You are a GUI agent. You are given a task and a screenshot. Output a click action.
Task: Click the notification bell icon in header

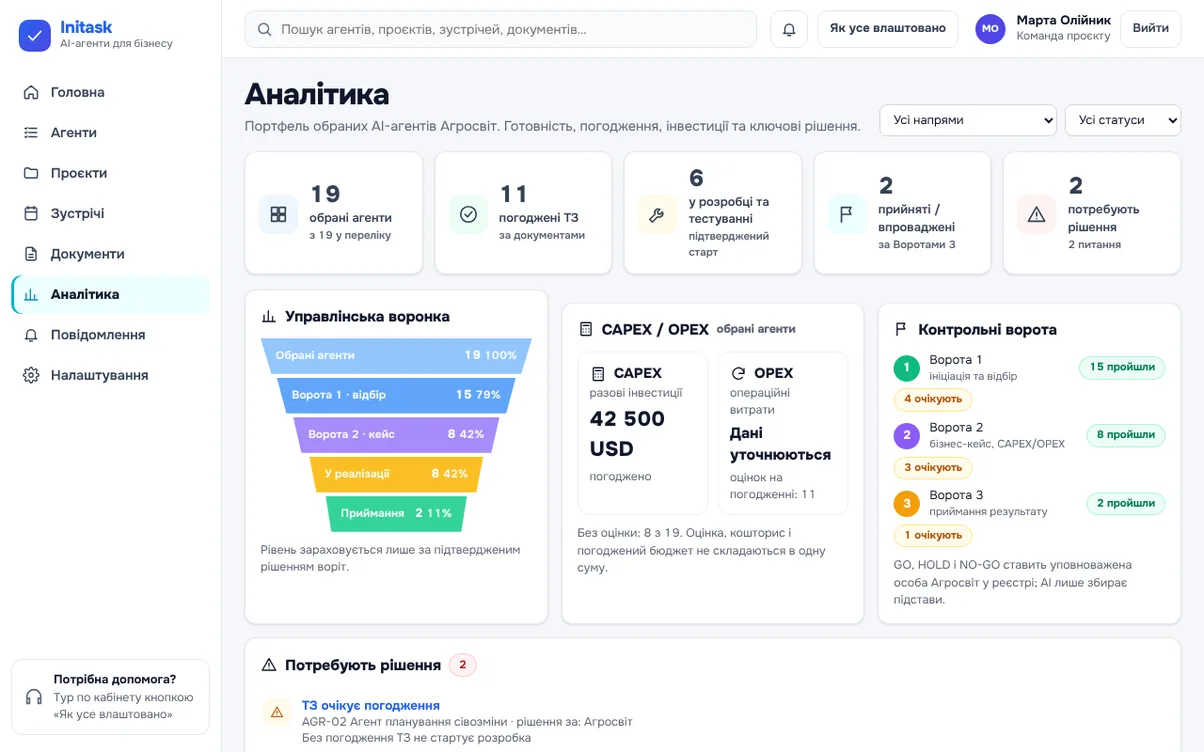tap(789, 29)
